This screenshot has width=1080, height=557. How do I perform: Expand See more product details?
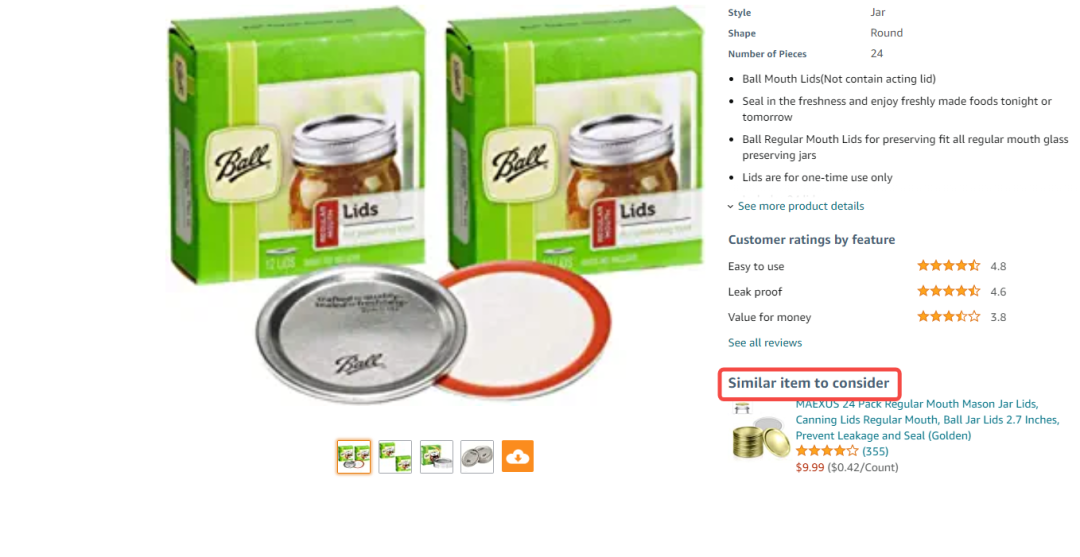point(800,206)
